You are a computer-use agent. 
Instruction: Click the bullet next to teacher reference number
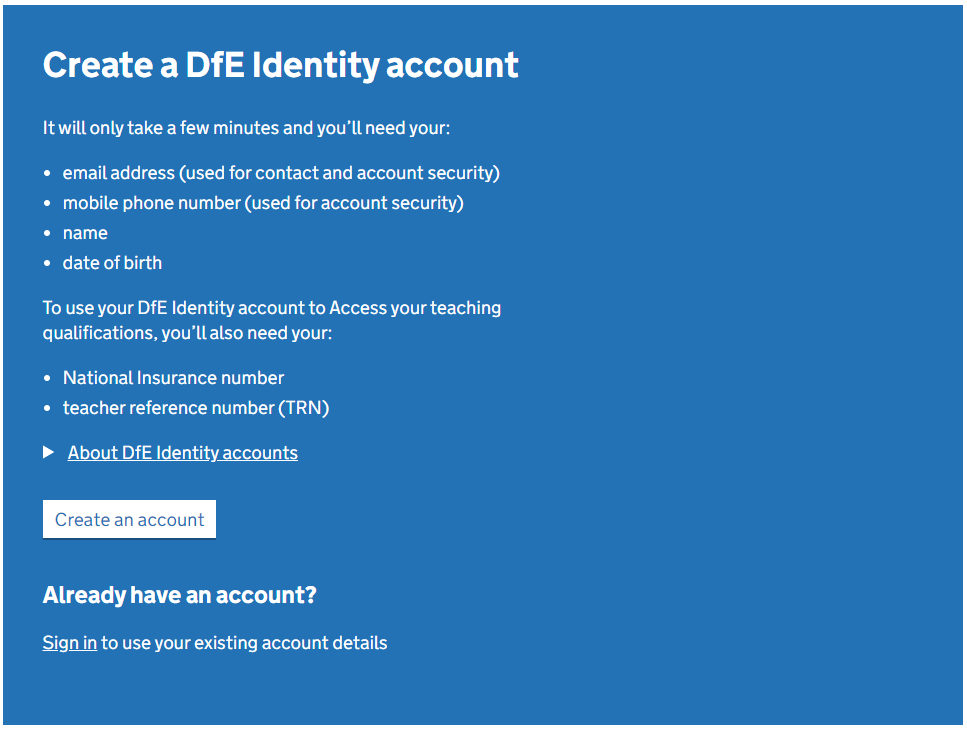tap(46, 407)
